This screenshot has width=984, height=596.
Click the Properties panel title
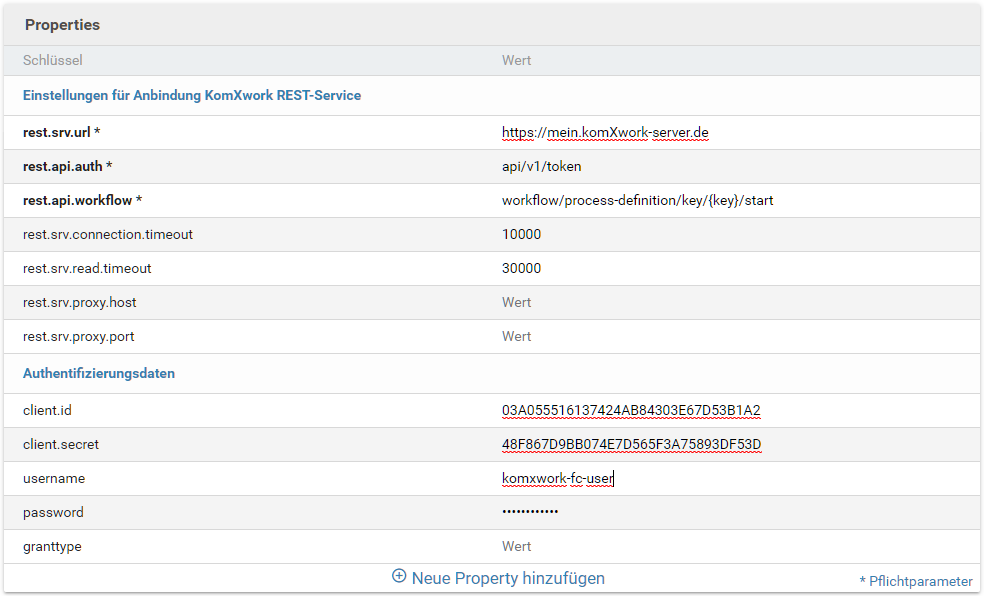[x=62, y=25]
